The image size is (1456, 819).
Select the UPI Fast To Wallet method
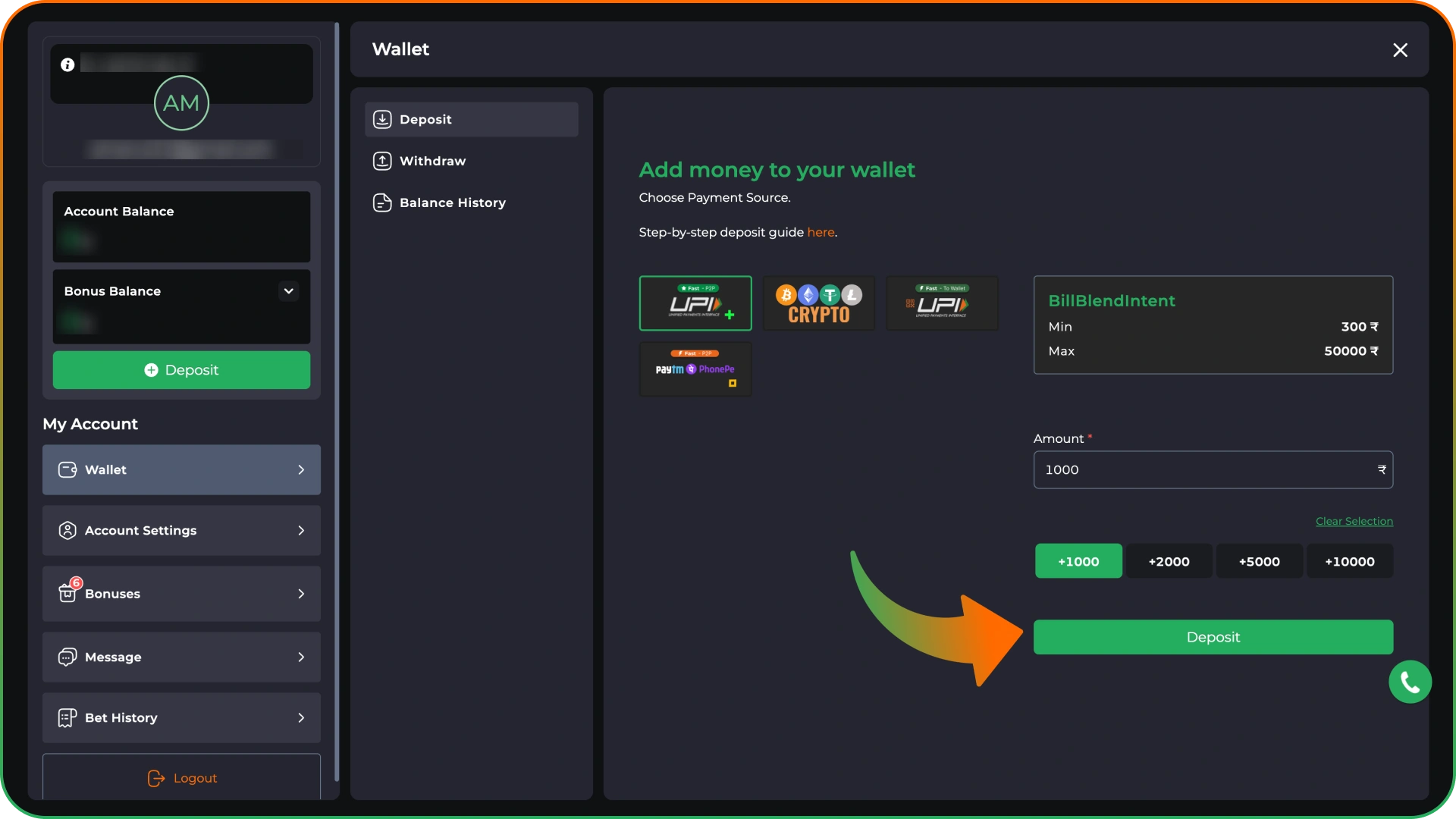(x=942, y=303)
